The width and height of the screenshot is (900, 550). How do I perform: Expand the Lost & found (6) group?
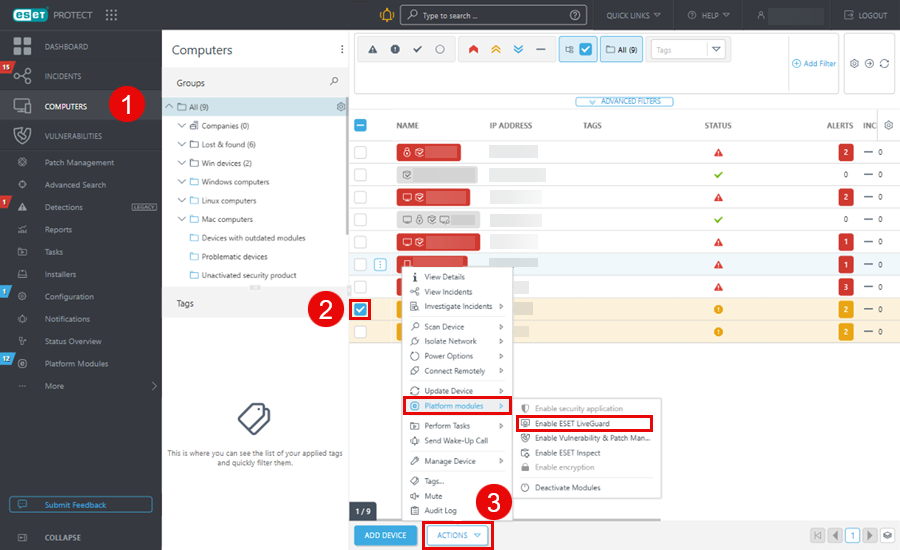coord(181,144)
